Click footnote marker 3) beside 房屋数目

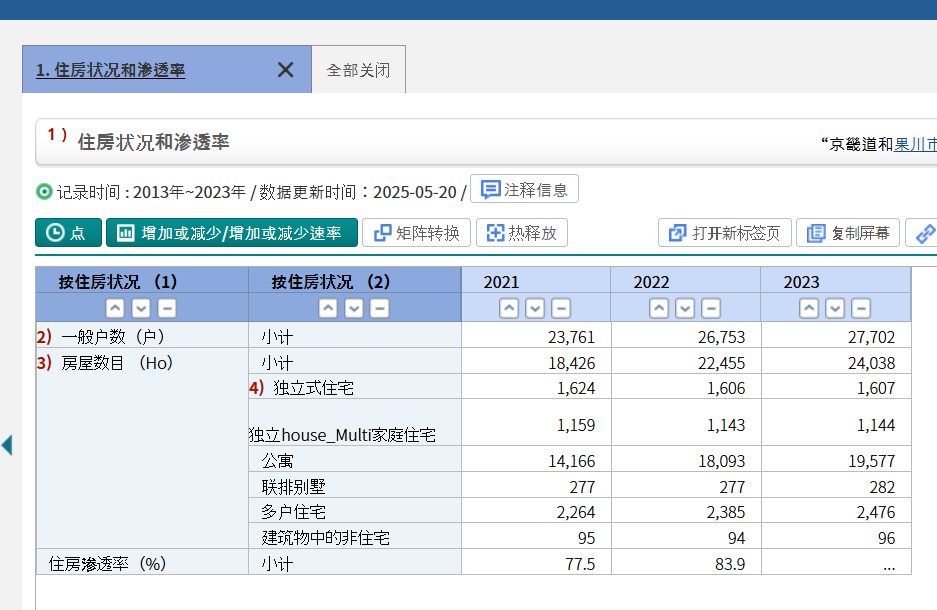pyautogui.click(x=44, y=362)
